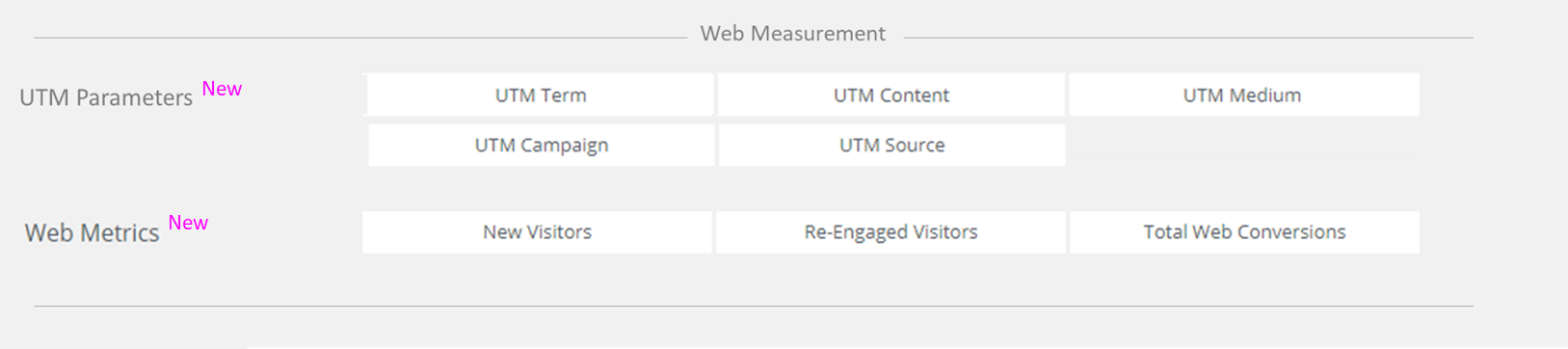Click empty slot beside UTM Source

[x=1244, y=146]
